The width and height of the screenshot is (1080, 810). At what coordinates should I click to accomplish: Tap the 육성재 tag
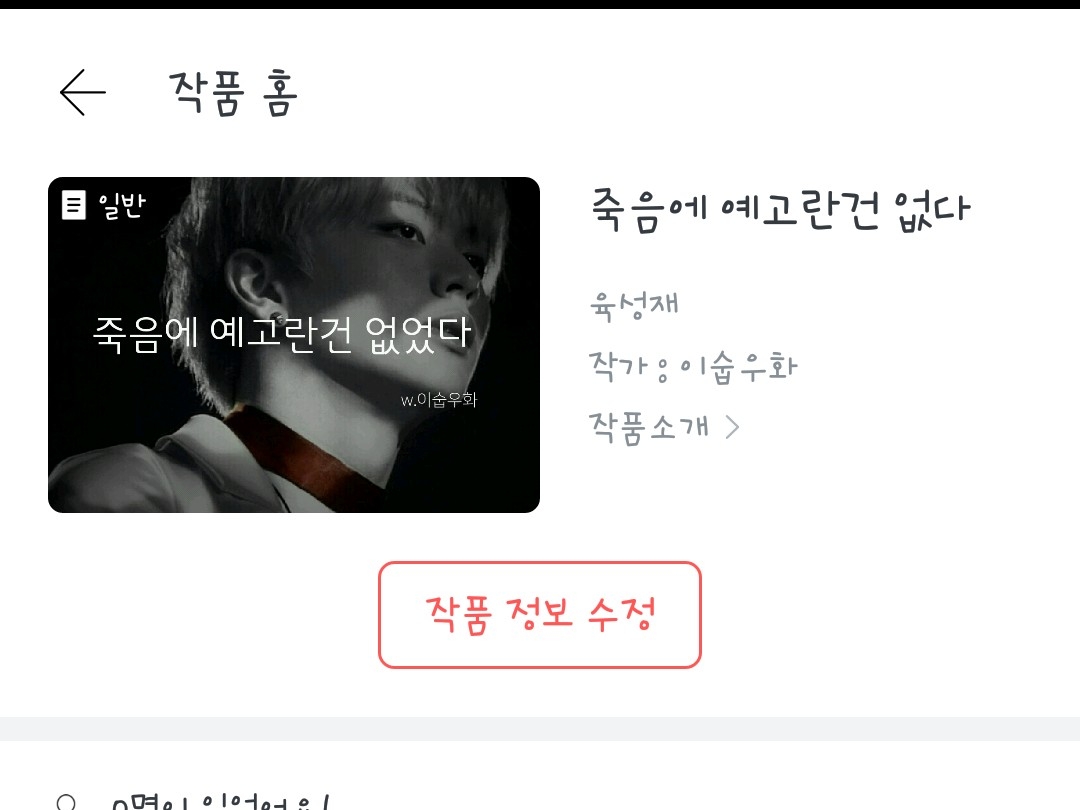pyautogui.click(x=634, y=305)
